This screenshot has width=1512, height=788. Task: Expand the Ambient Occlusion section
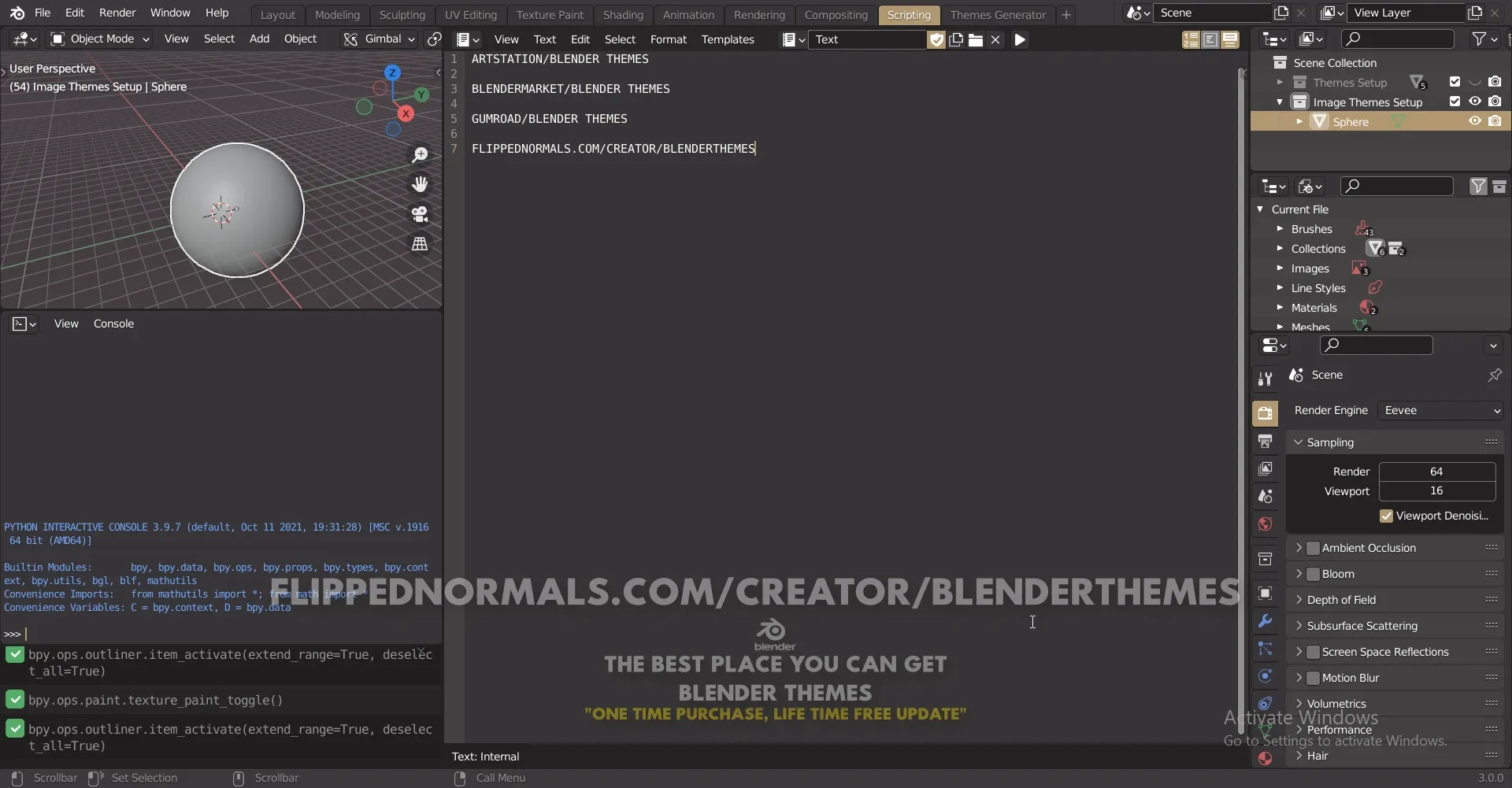pyautogui.click(x=1300, y=547)
